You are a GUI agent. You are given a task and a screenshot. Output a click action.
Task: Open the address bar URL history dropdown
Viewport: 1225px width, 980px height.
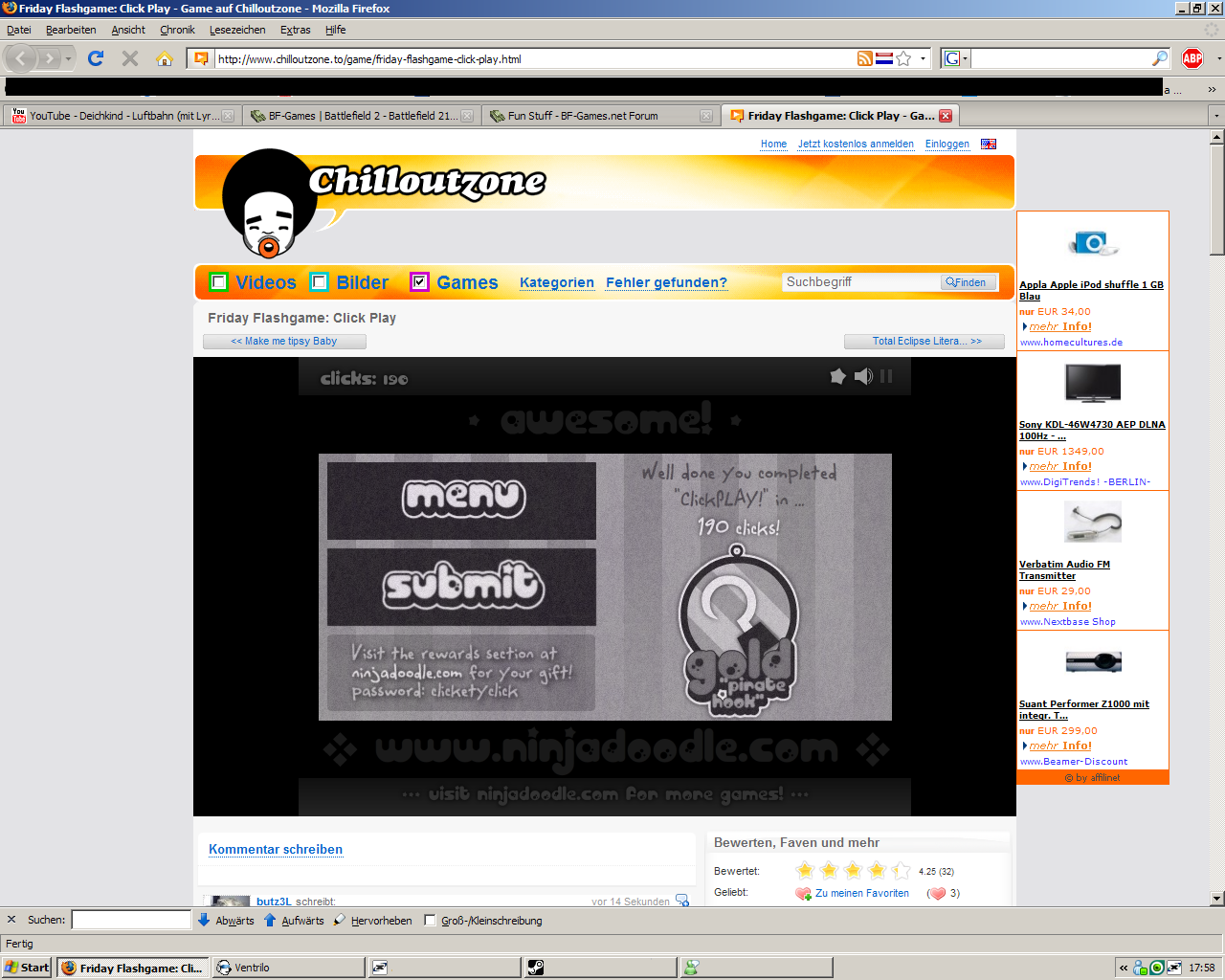pyautogui.click(x=924, y=58)
